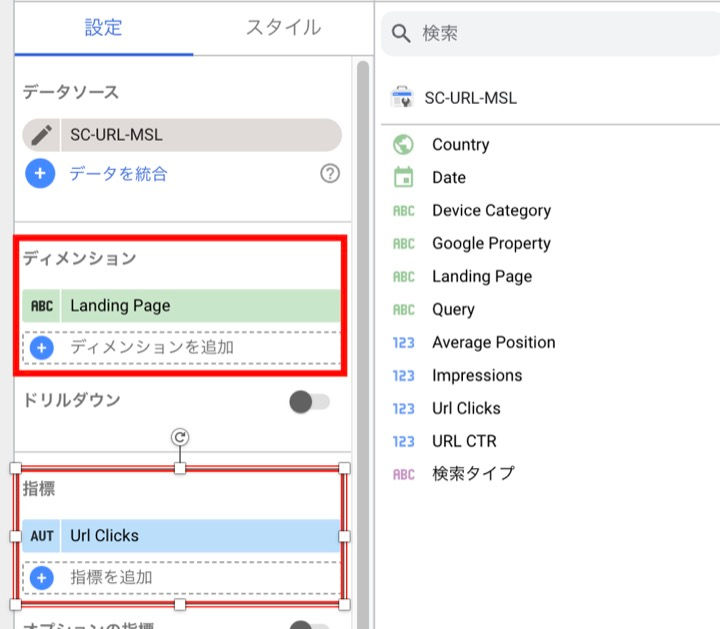The width and height of the screenshot is (720, 629).
Task: Select Url Clicks in the available fields list
Action: point(466,408)
